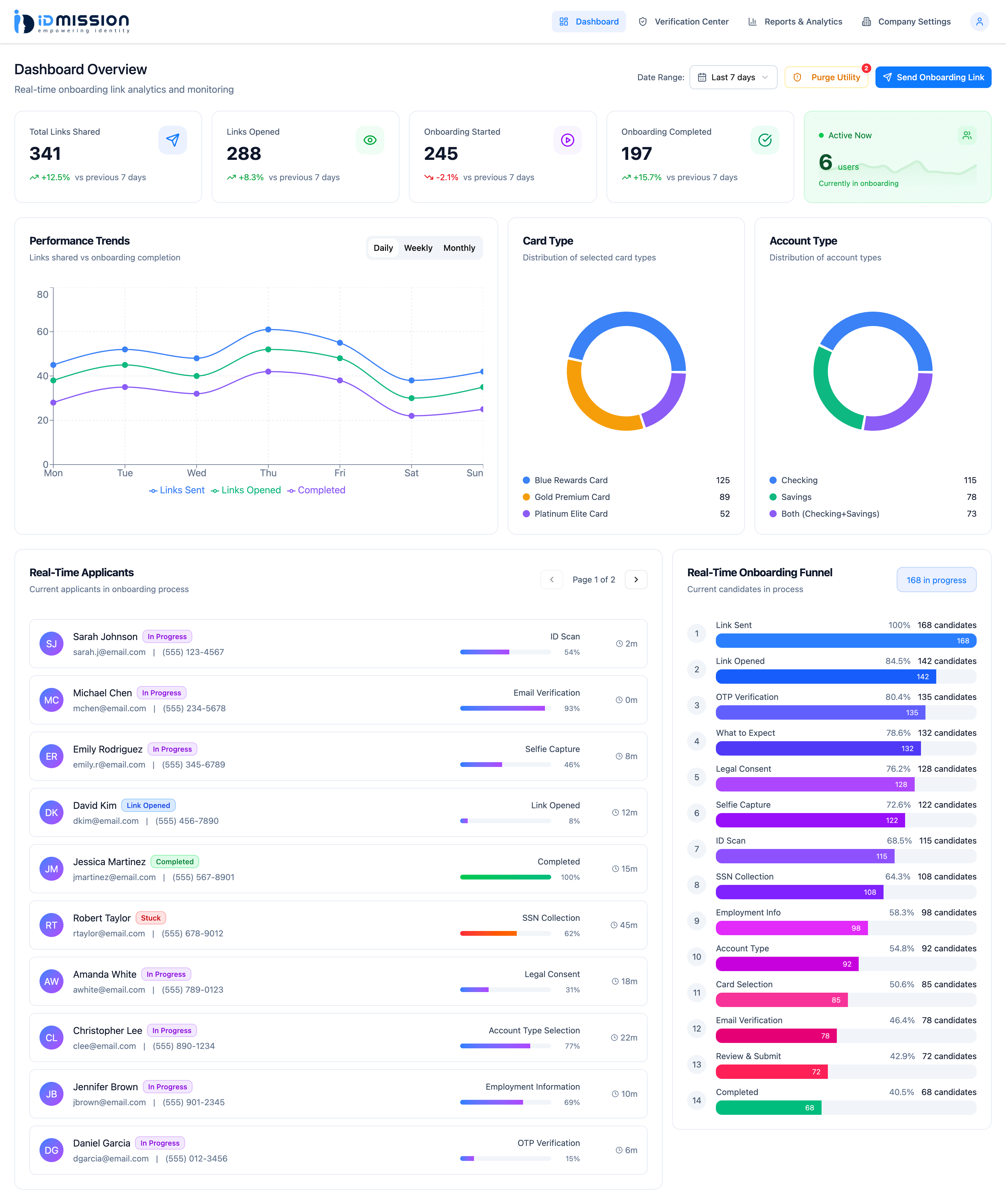This screenshot has height=1204, width=1006.
Task: Click the red notification badge on Purge Utility
Action: pyautogui.click(x=866, y=68)
